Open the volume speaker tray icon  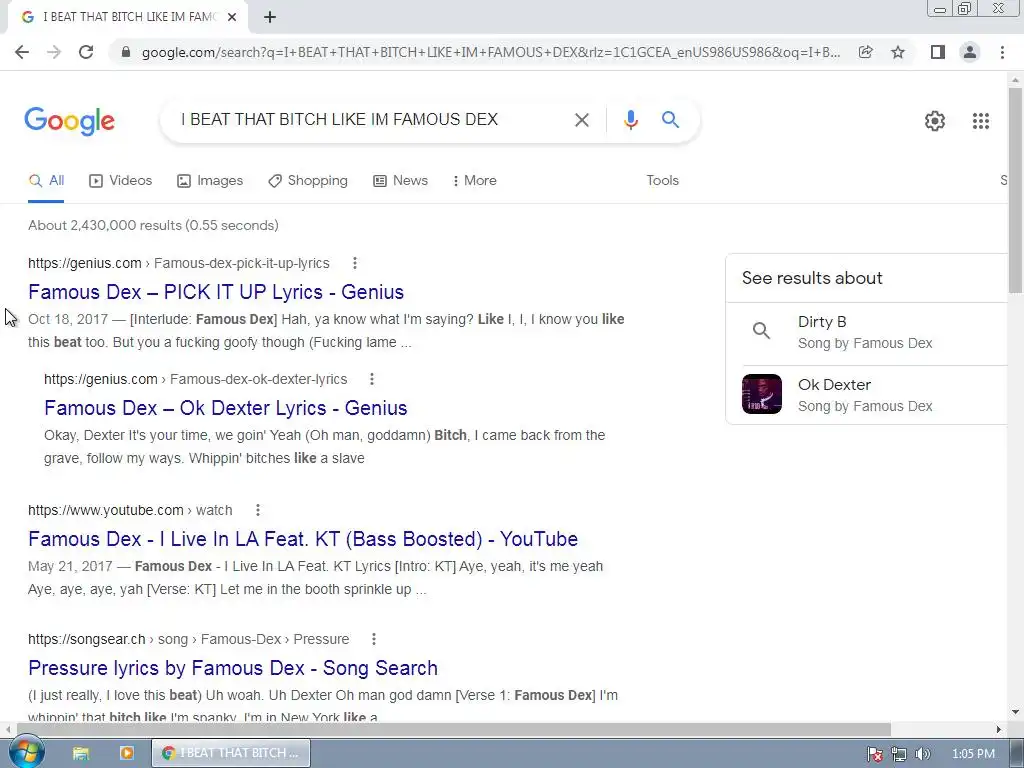coord(922,754)
